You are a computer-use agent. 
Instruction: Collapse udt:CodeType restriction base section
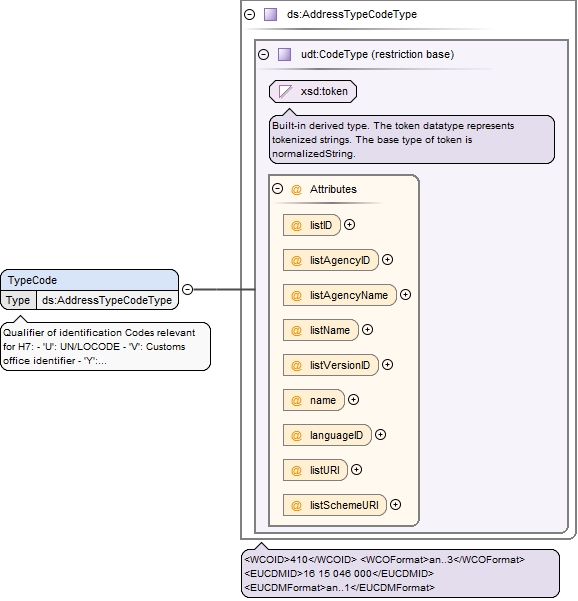tap(263, 54)
